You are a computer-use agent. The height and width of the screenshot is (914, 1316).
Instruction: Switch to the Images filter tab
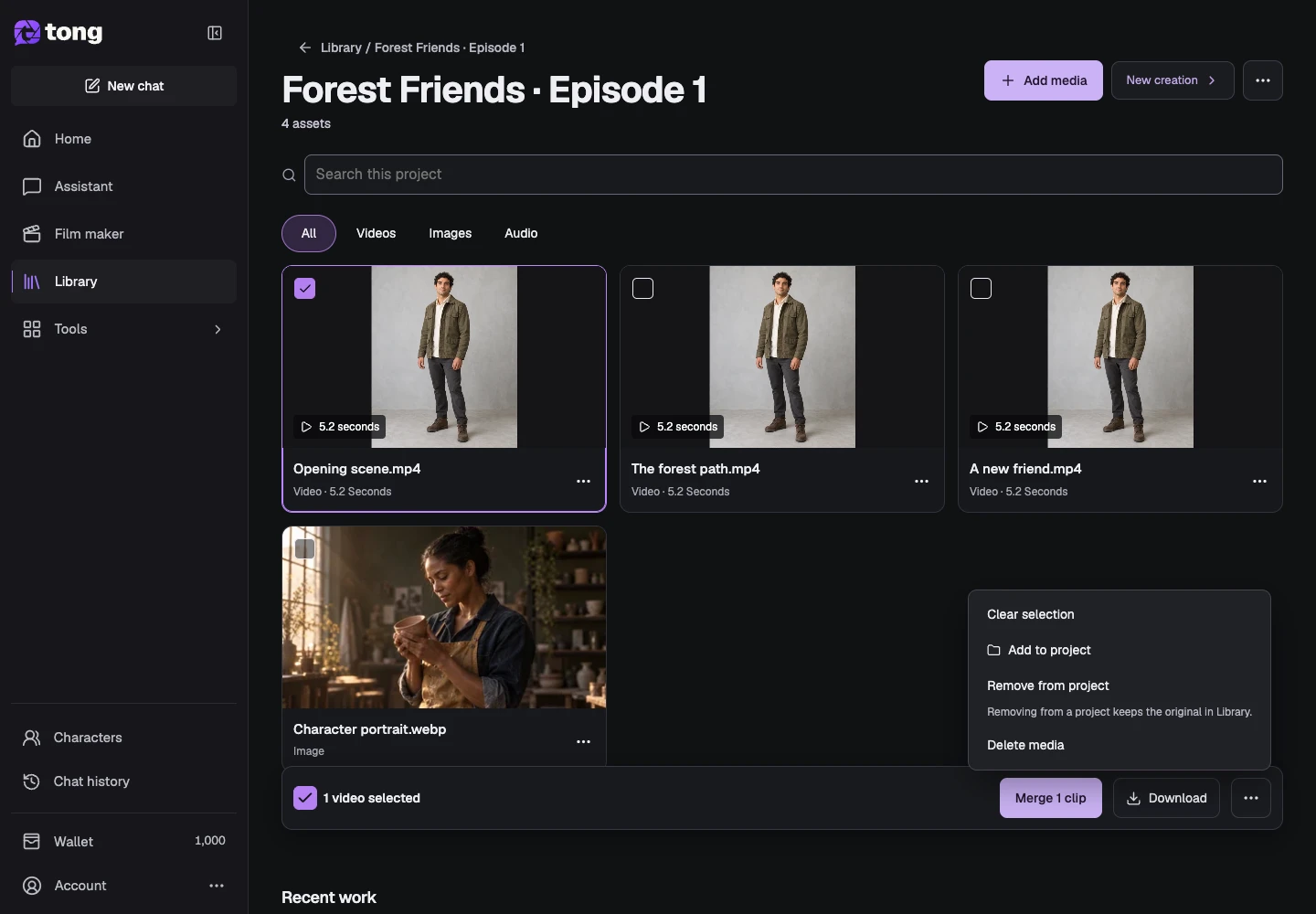[451, 233]
